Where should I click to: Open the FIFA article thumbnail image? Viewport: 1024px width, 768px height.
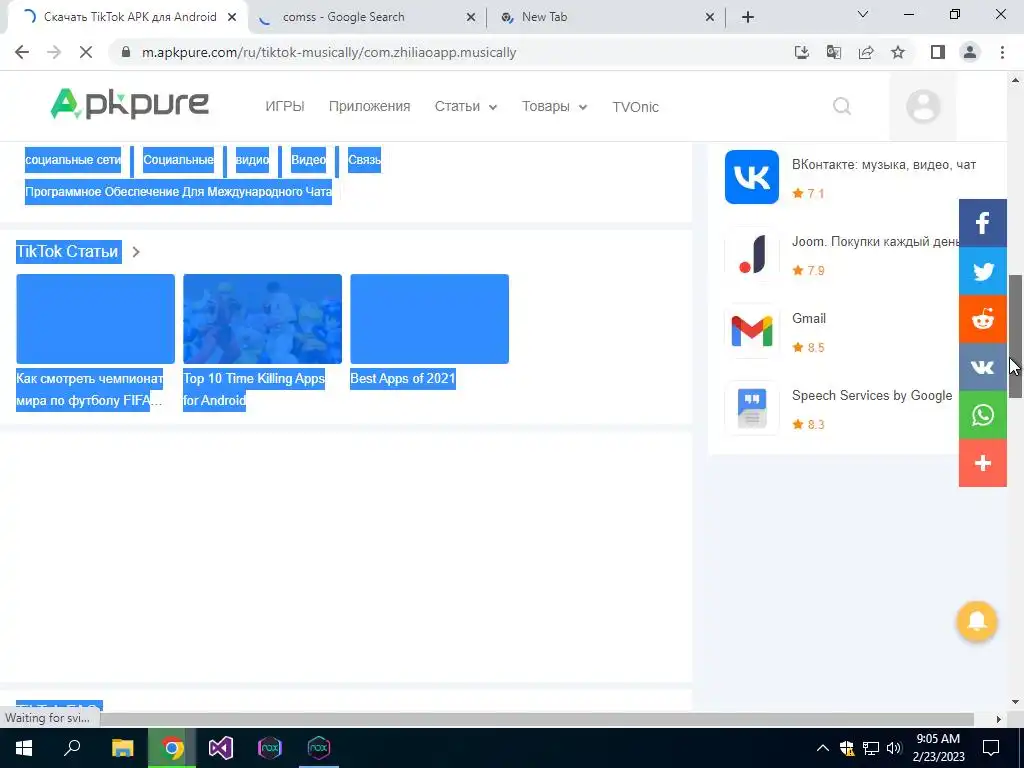point(95,319)
